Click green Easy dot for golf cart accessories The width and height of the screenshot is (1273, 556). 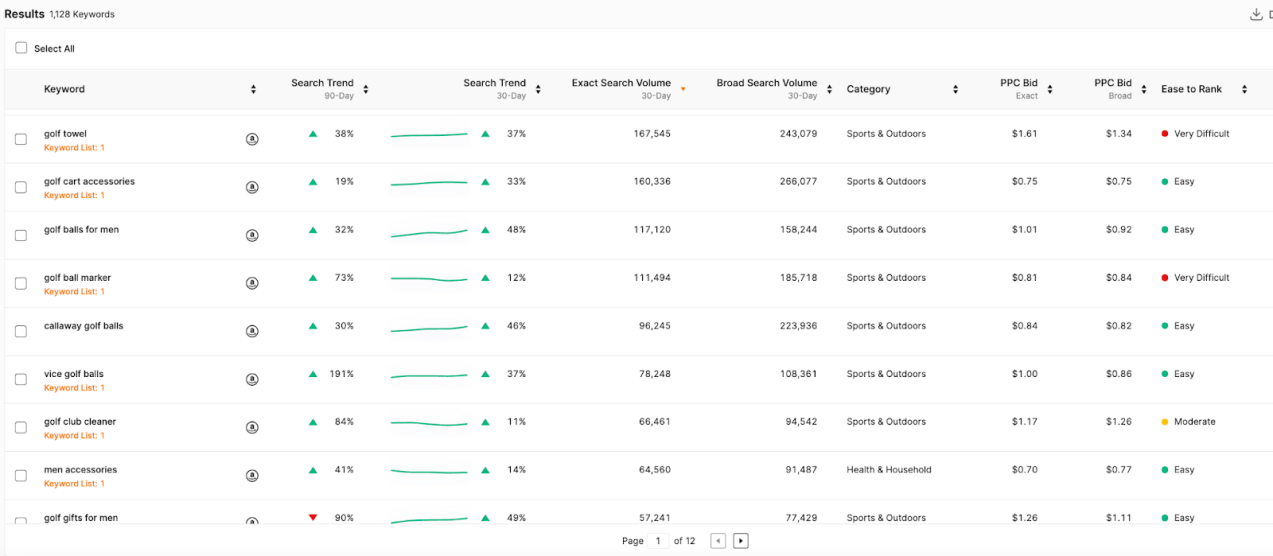(x=1165, y=182)
